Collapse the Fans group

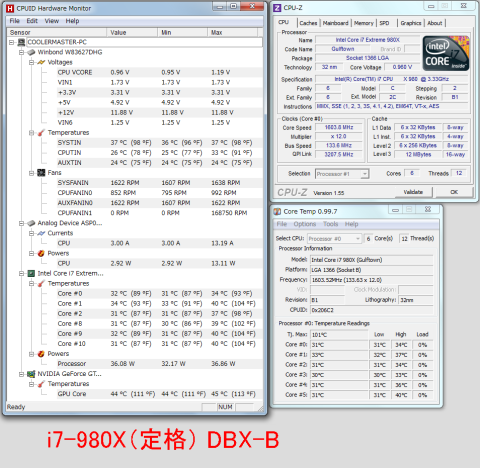tap(31, 173)
